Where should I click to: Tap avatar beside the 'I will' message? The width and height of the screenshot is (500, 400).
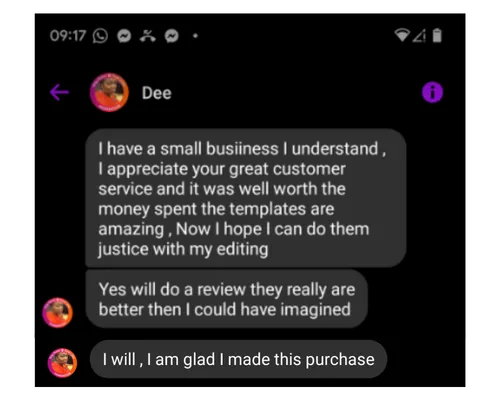click(62, 363)
